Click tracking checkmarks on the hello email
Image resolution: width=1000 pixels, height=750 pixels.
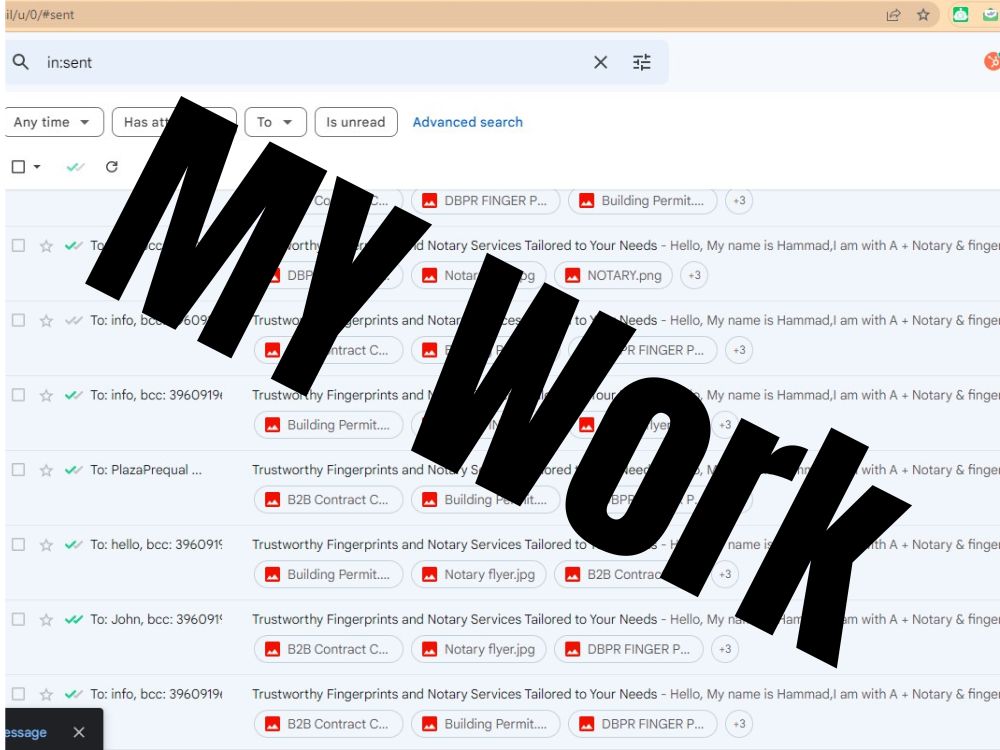pyautogui.click(x=74, y=545)
